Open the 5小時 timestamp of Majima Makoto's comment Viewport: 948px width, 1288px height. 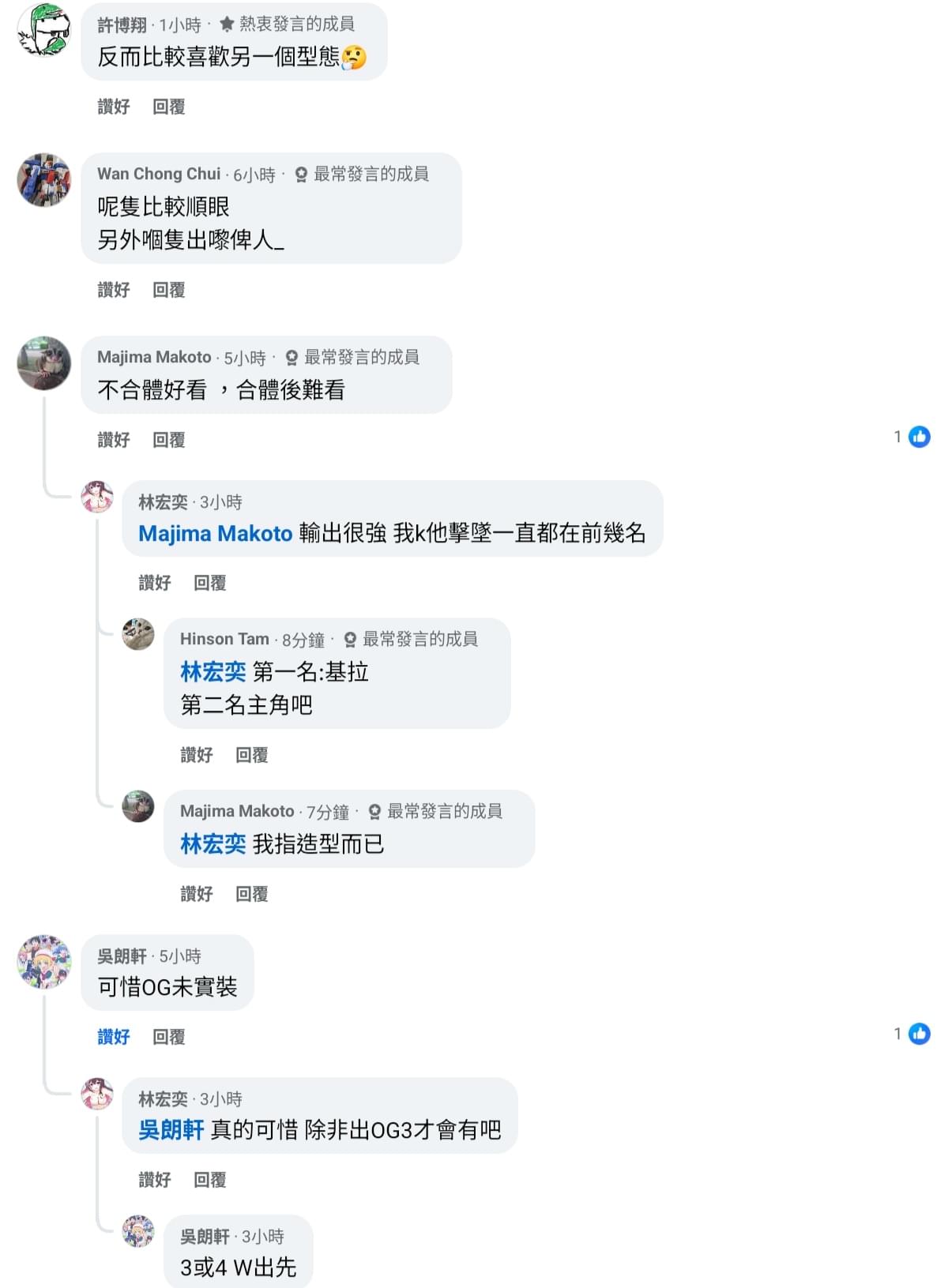click(x=245, y=359)
